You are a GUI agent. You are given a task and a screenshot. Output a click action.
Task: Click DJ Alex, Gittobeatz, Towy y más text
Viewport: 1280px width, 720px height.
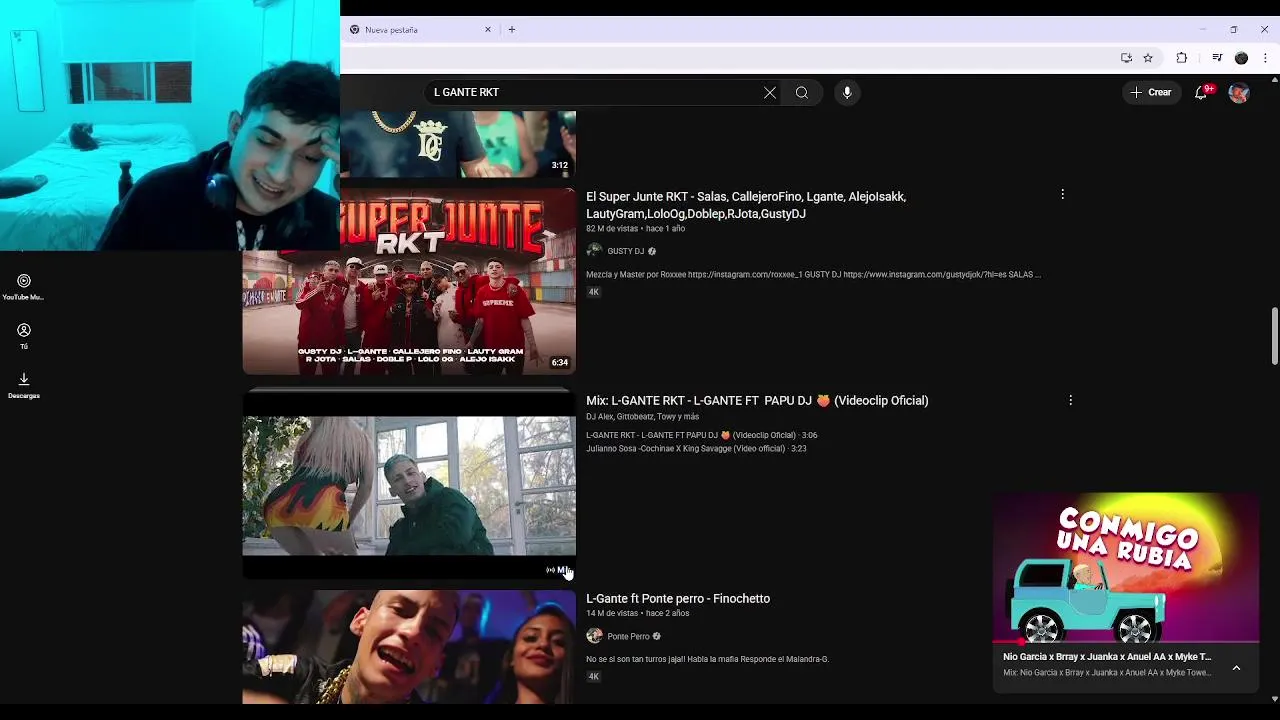[642, 416]
